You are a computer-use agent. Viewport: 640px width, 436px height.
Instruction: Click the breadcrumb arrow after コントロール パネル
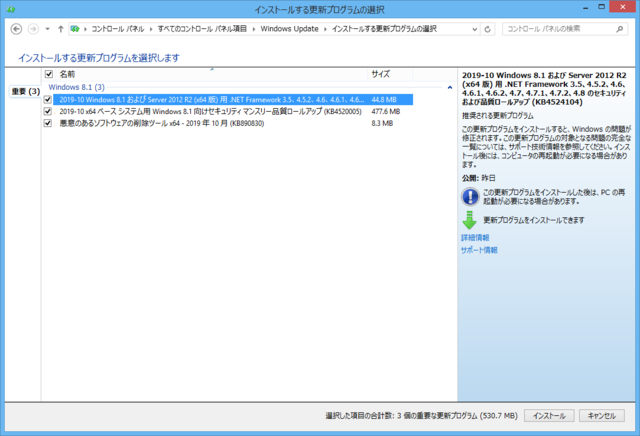pos(151,29)
